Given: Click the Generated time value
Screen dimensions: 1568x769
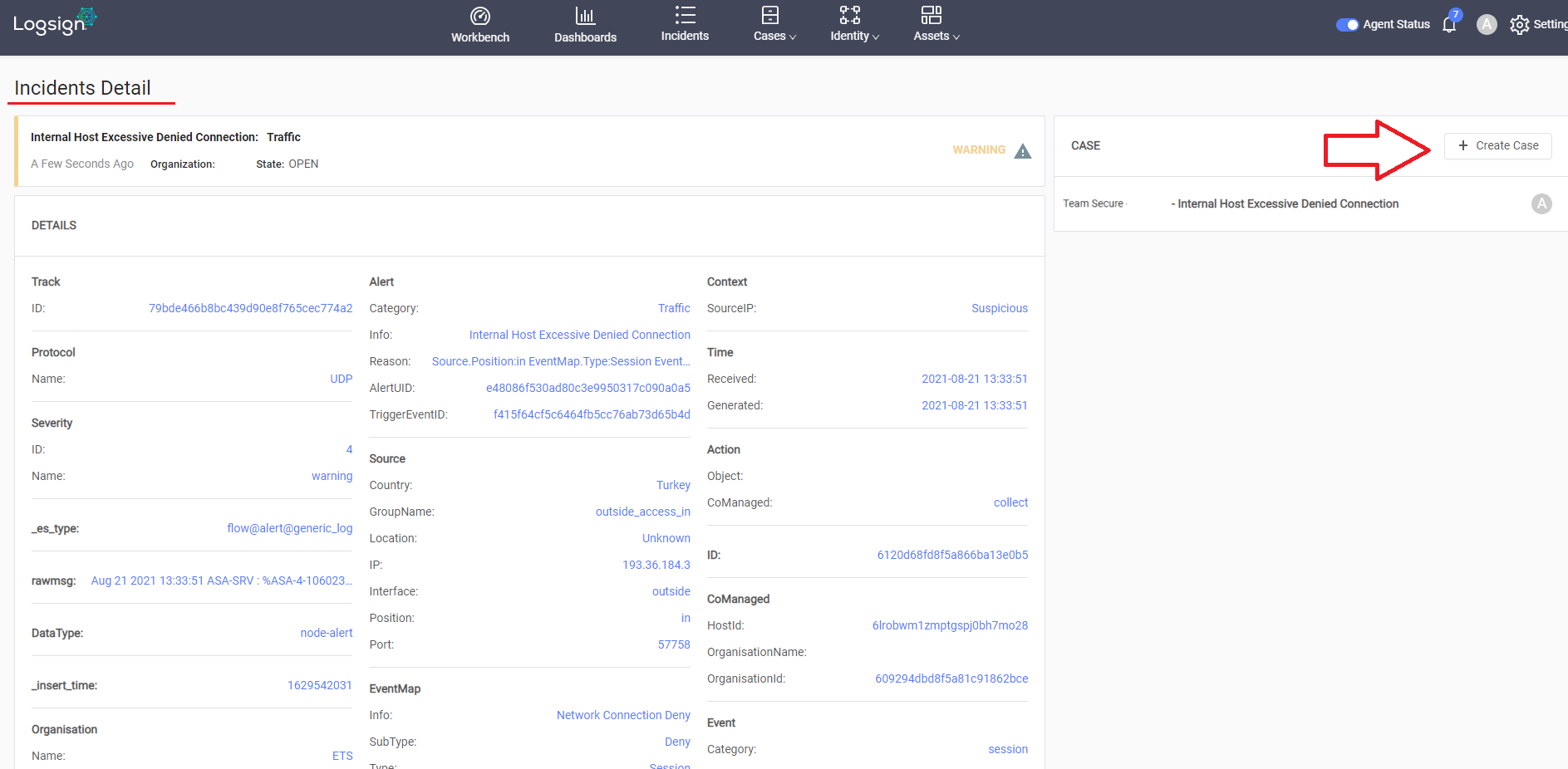Looking at the screenshot, I should pyautogui.click(x=974, y=405).
